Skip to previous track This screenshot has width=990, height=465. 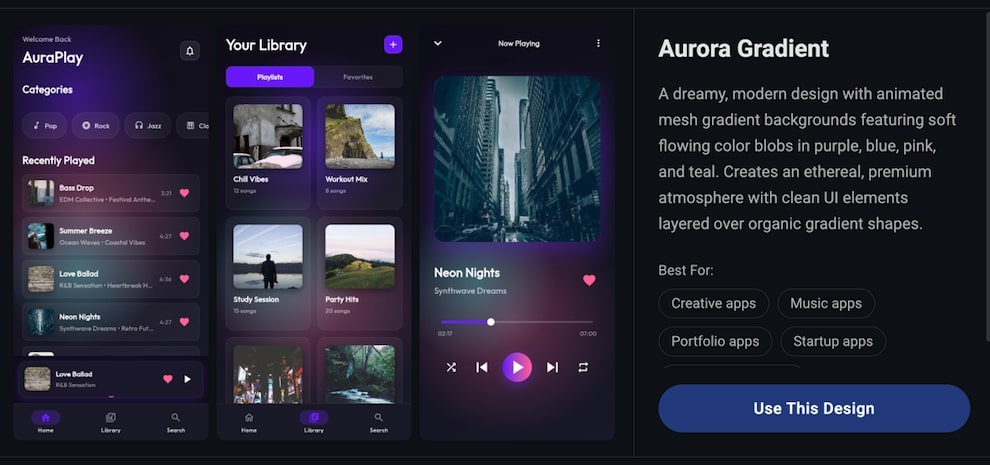point(482,367)
